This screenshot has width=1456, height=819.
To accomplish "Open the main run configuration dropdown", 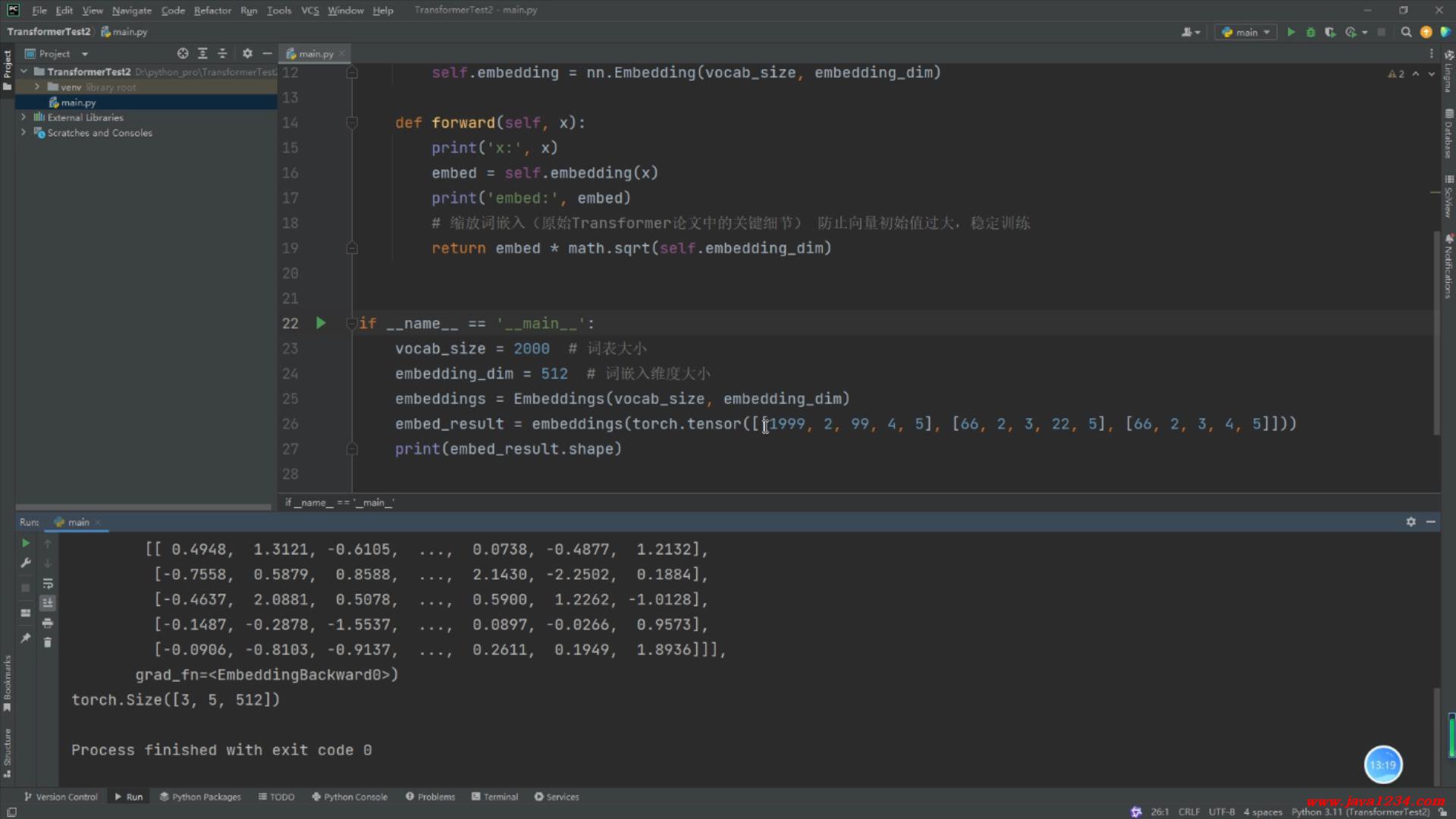I will [1246, 32].
